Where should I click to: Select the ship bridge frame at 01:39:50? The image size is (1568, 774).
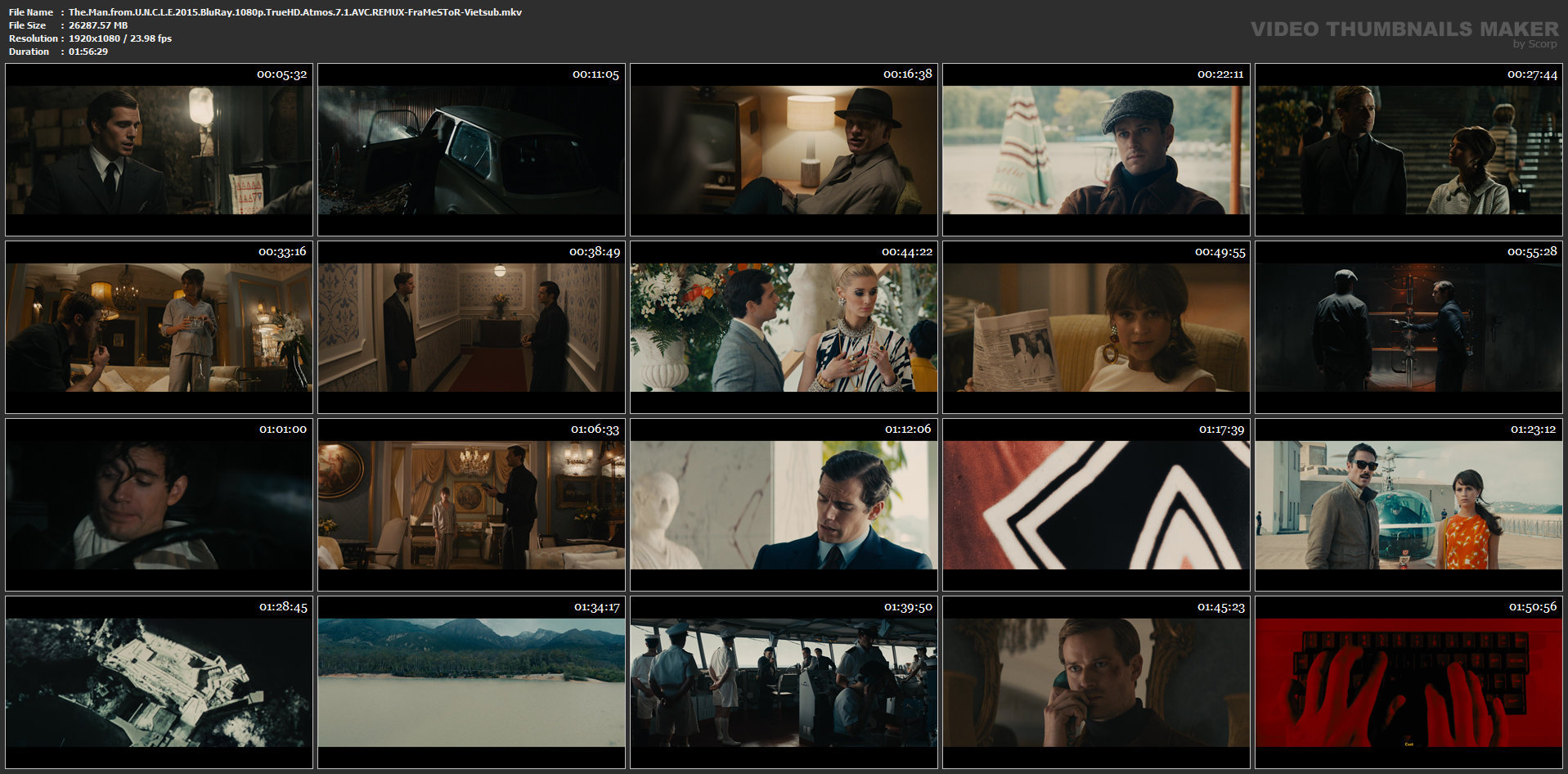point(784,682)
